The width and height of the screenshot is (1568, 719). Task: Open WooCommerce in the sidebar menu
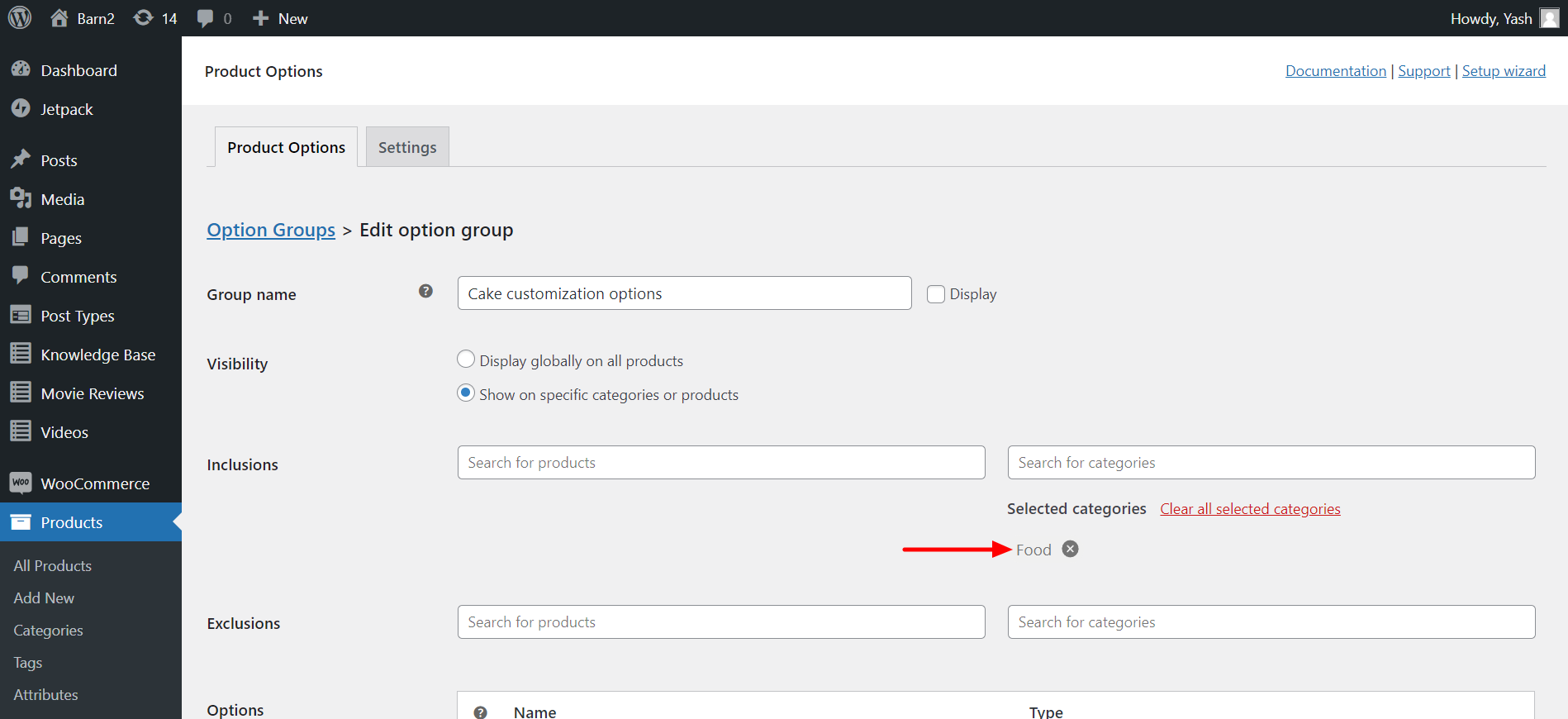tap(94, 483)
